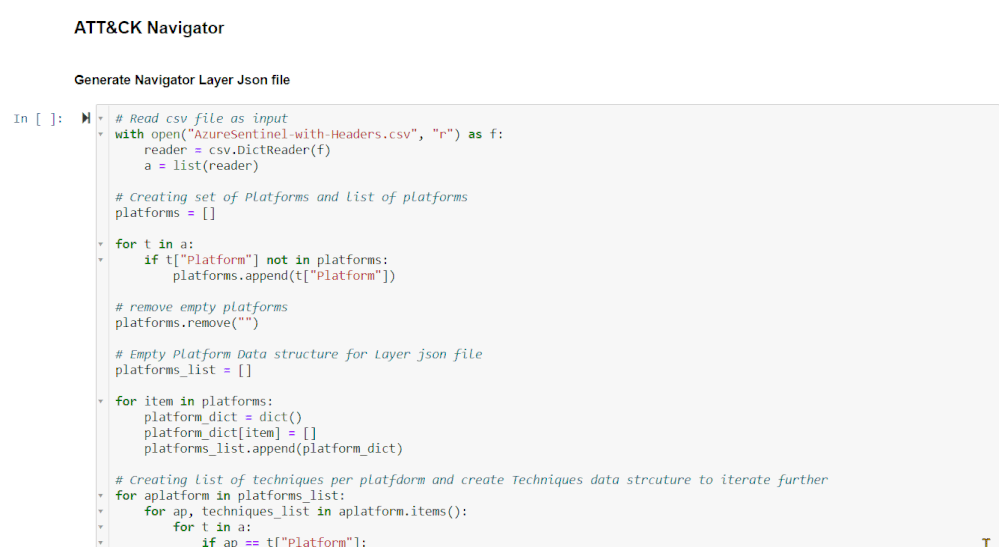Place cursor in '# Read csv file as input' comment

coord(201,118)
